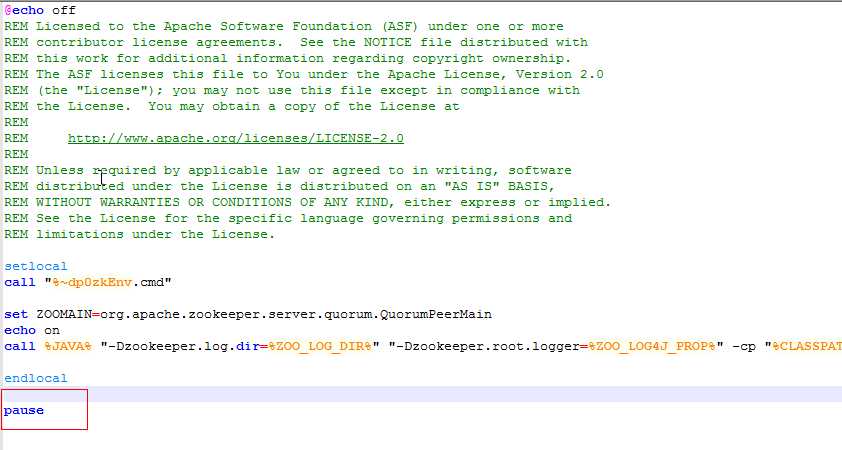Click 'REM the License. You may obtain' line

[x=232, y=106]
